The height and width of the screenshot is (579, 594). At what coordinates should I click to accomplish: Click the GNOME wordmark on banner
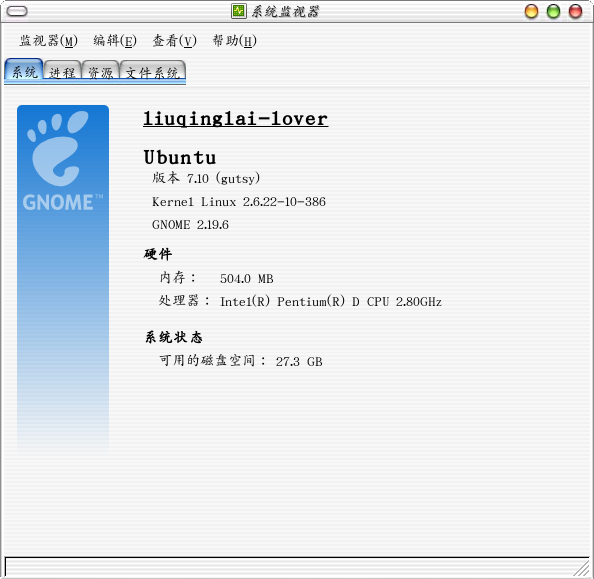click(x=62, y=202)
